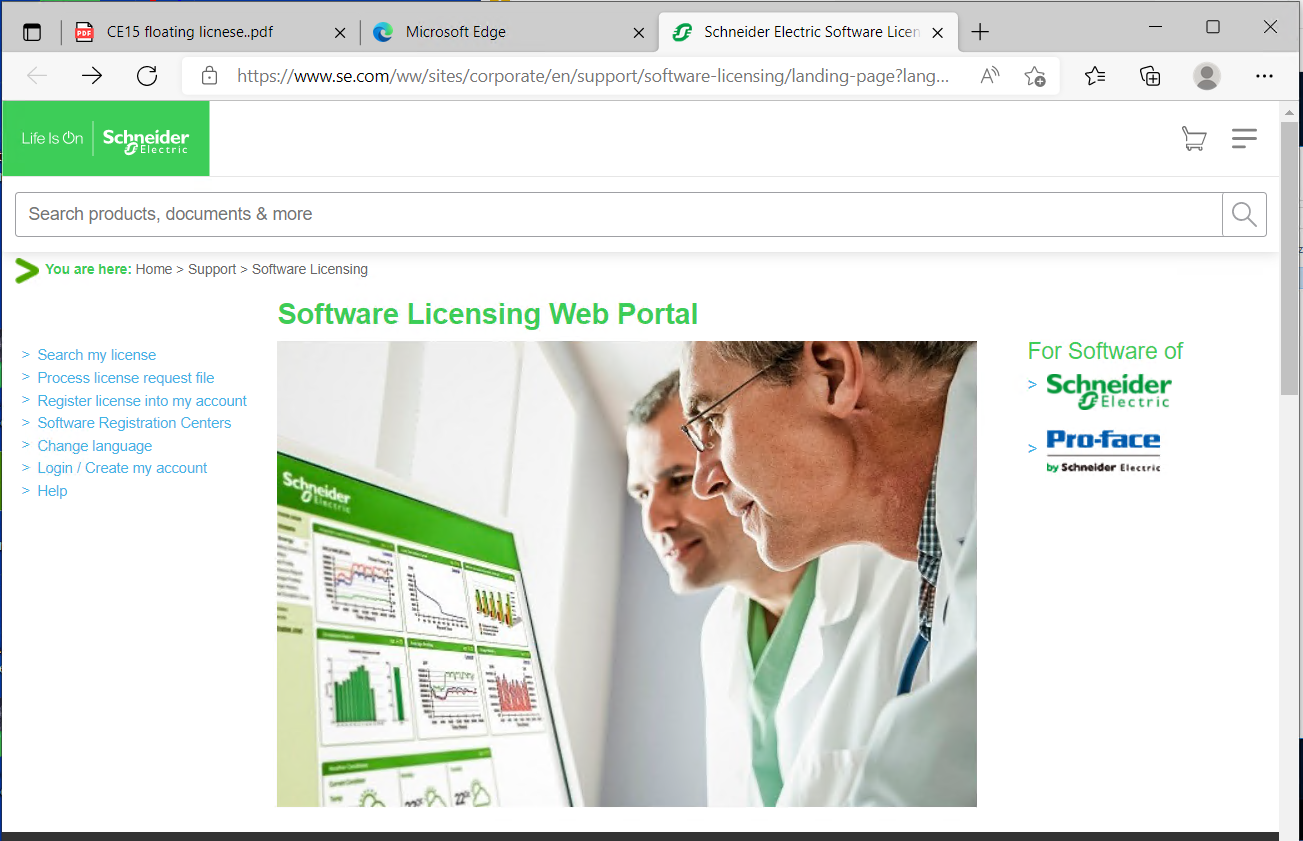Open the Change language link
The height and width of the screenshot is (841, 1303).
95,446
